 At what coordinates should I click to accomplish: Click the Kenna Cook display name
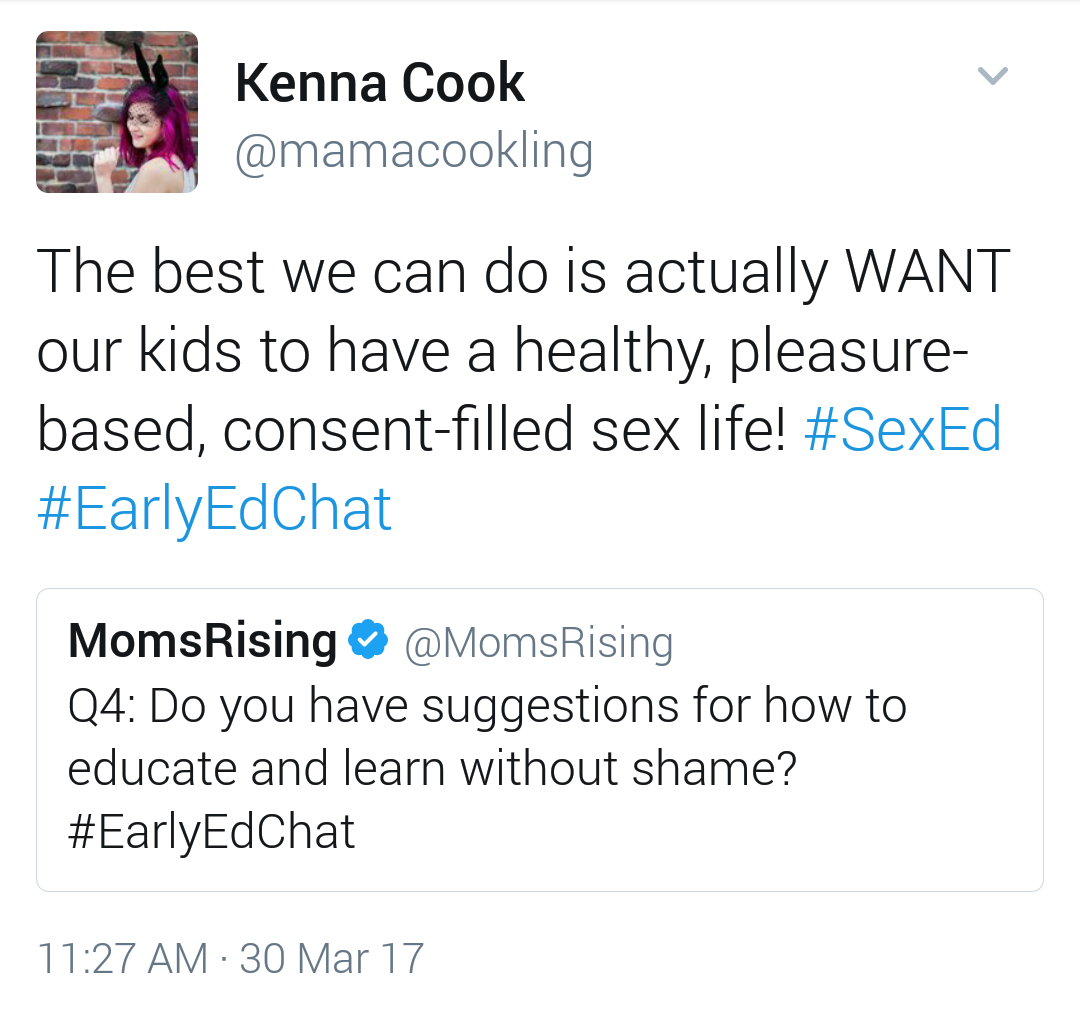379,82
